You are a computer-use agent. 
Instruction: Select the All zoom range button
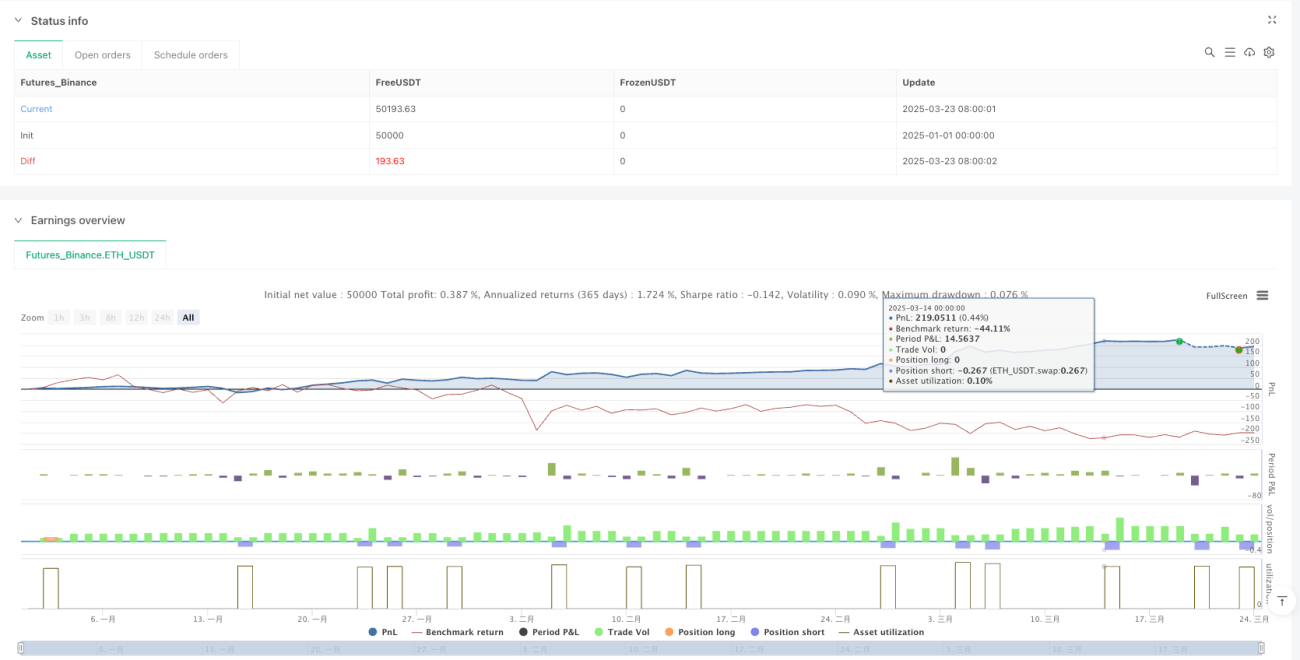pos(189,317)
